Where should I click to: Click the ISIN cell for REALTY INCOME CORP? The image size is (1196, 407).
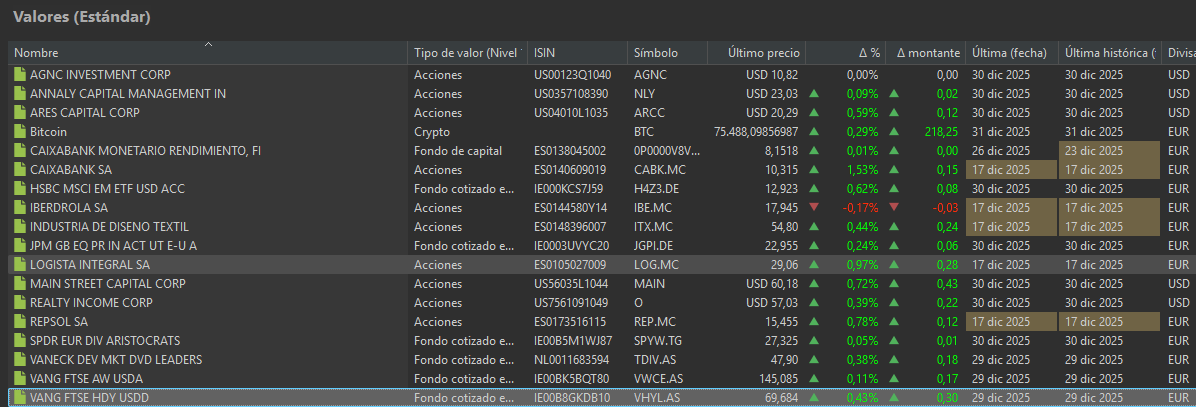tap(571, 303)
